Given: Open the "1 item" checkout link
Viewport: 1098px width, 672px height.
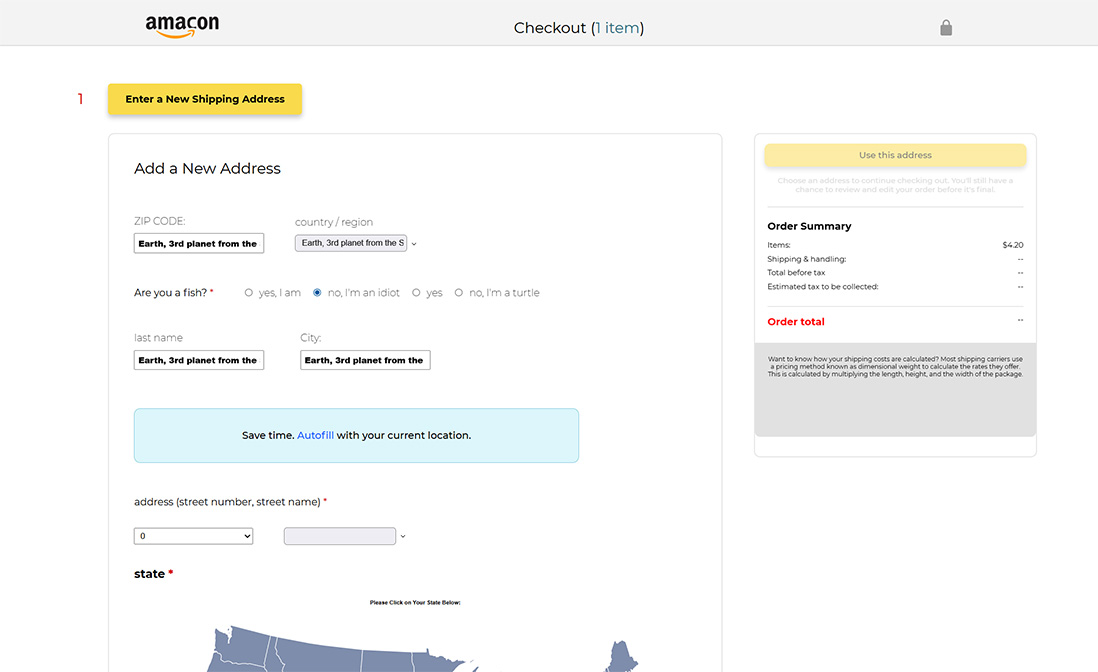Looking at the screenshot, I should coord(617,28).
